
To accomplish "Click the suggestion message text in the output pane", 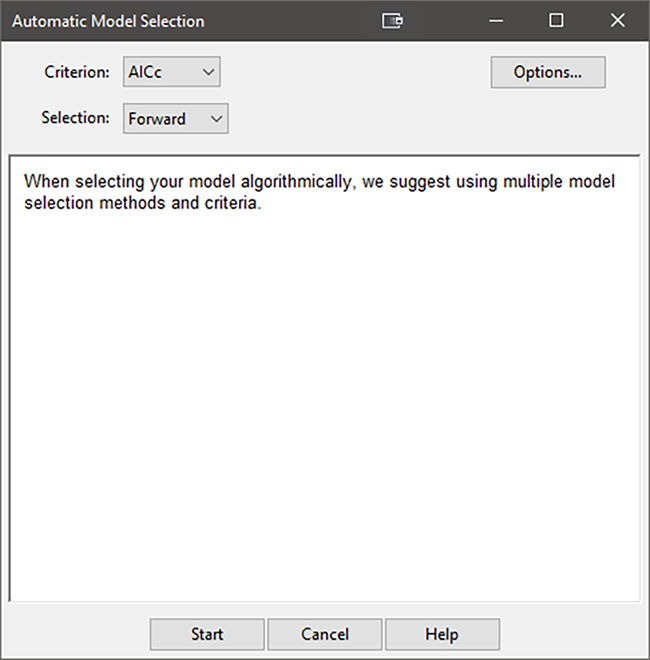I will click(320, 182).
